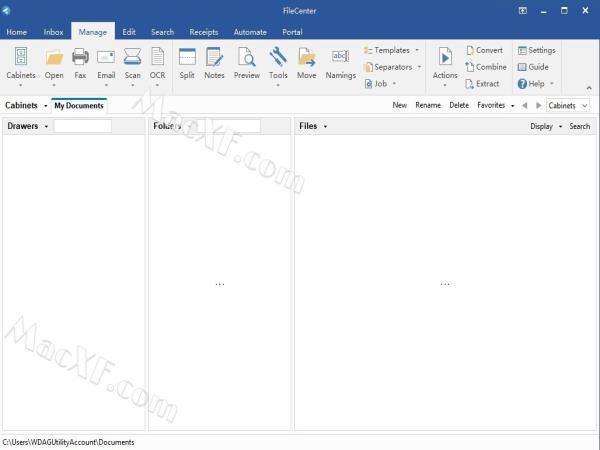
Task: Expand the Job dropdown
Action: (x=394, y=83)
